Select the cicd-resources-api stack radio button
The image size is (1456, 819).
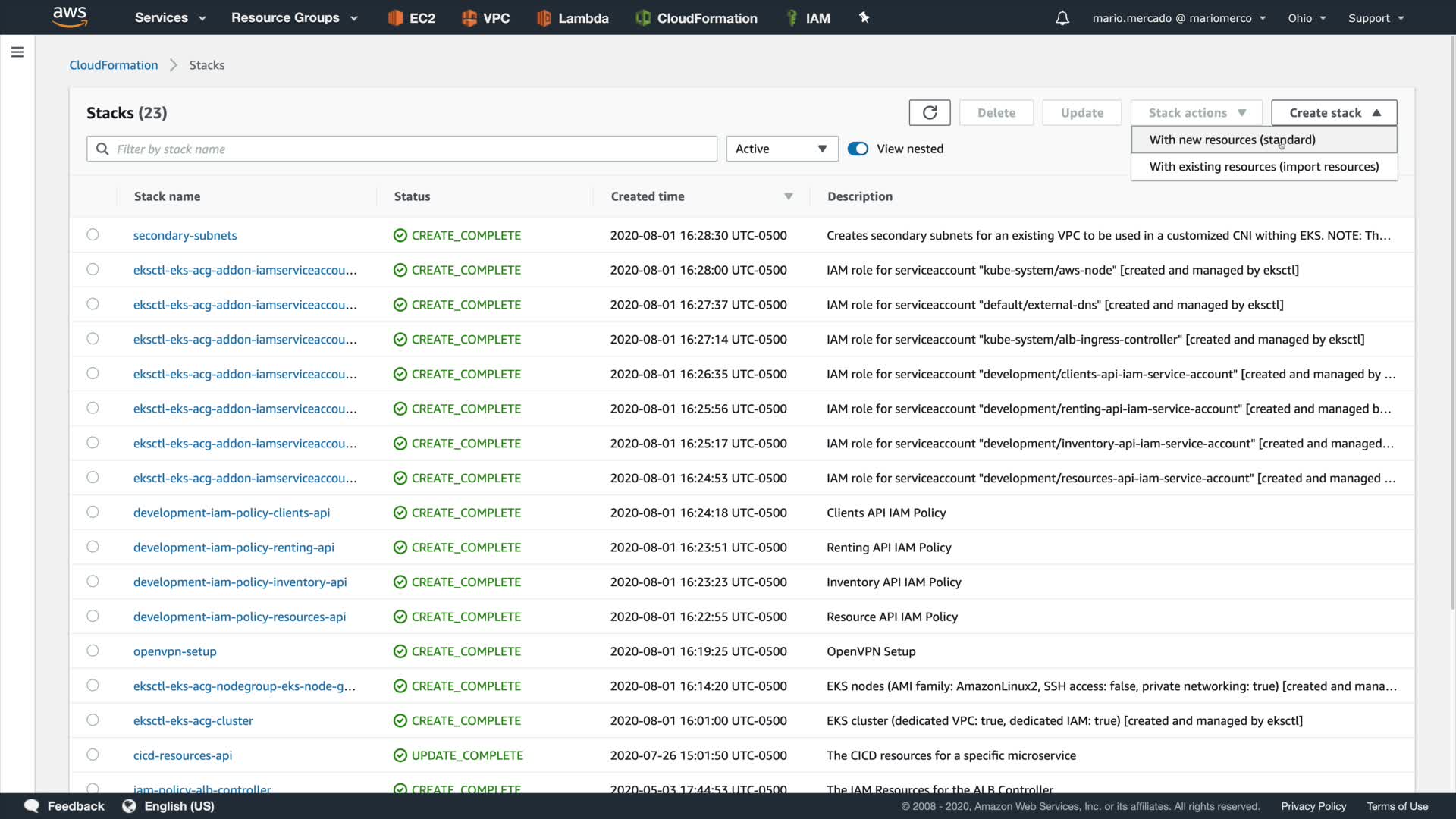click(93, 755)
